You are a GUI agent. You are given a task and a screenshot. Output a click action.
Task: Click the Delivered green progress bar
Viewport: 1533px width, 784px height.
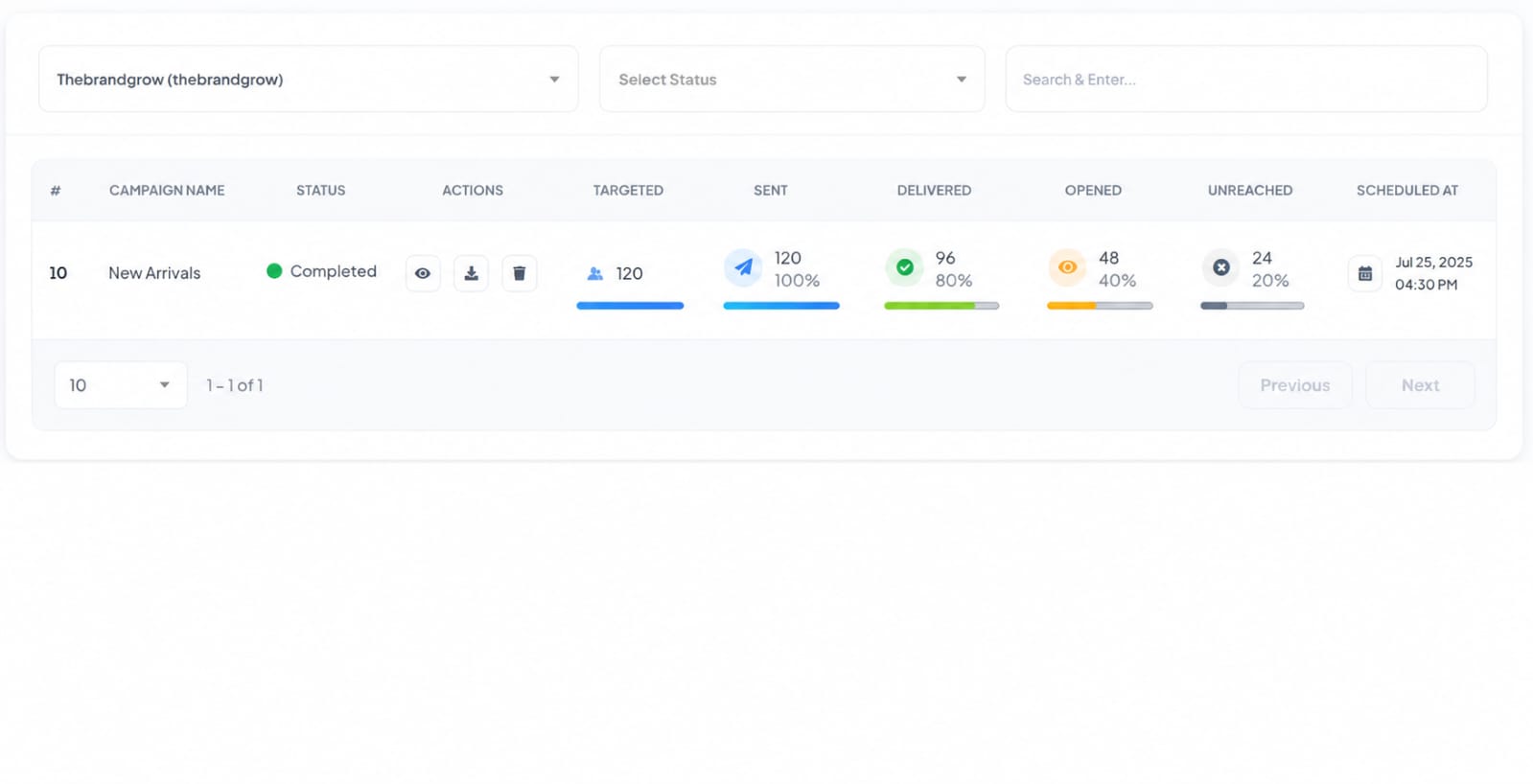941,306
